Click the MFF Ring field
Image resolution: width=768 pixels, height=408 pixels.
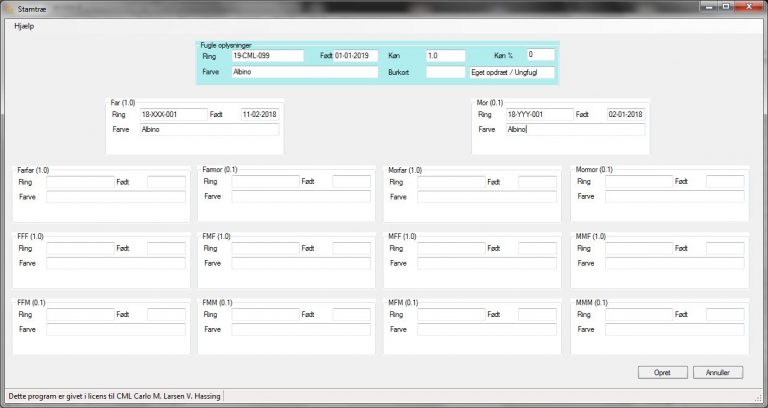[452, 248]
